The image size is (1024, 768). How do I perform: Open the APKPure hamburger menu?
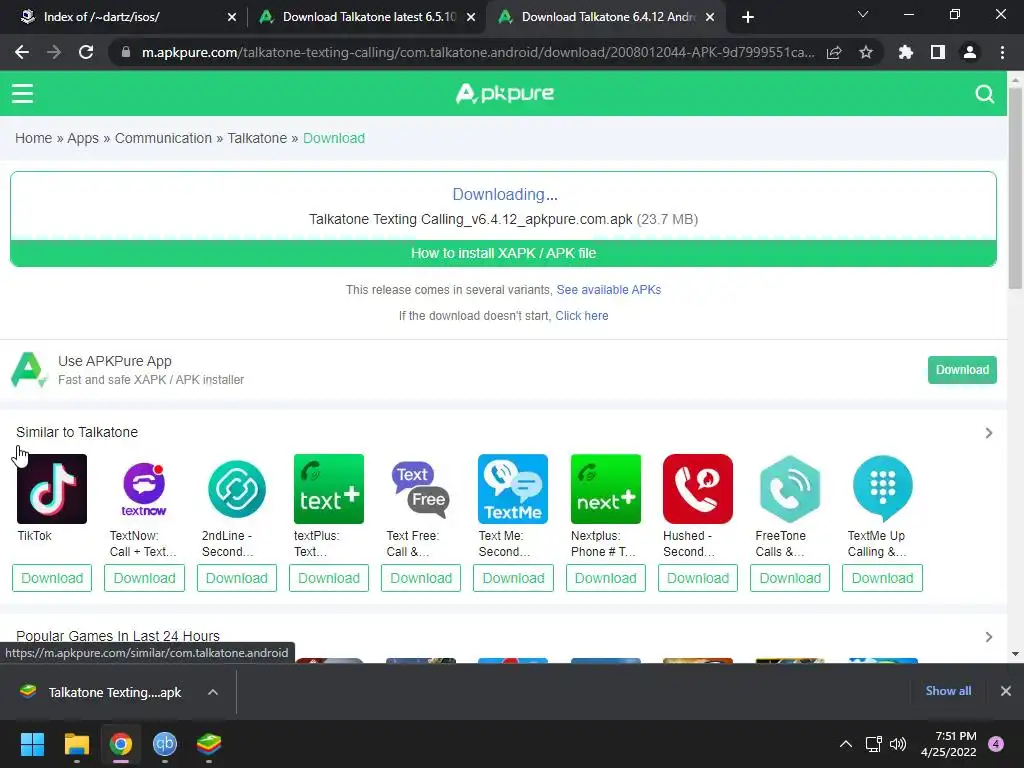pos(22,93)
